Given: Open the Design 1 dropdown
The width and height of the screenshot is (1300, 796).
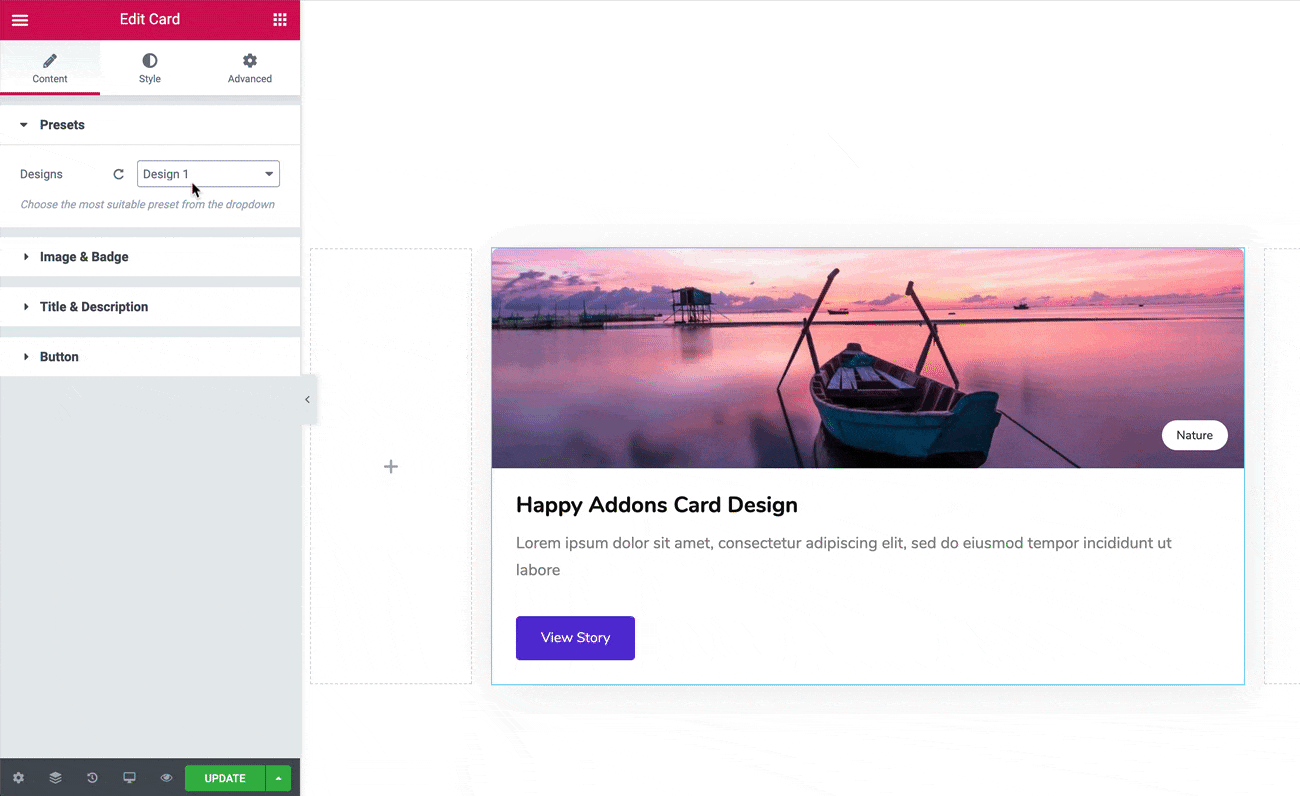Looking at the screenshot, I should pos(208,173).
